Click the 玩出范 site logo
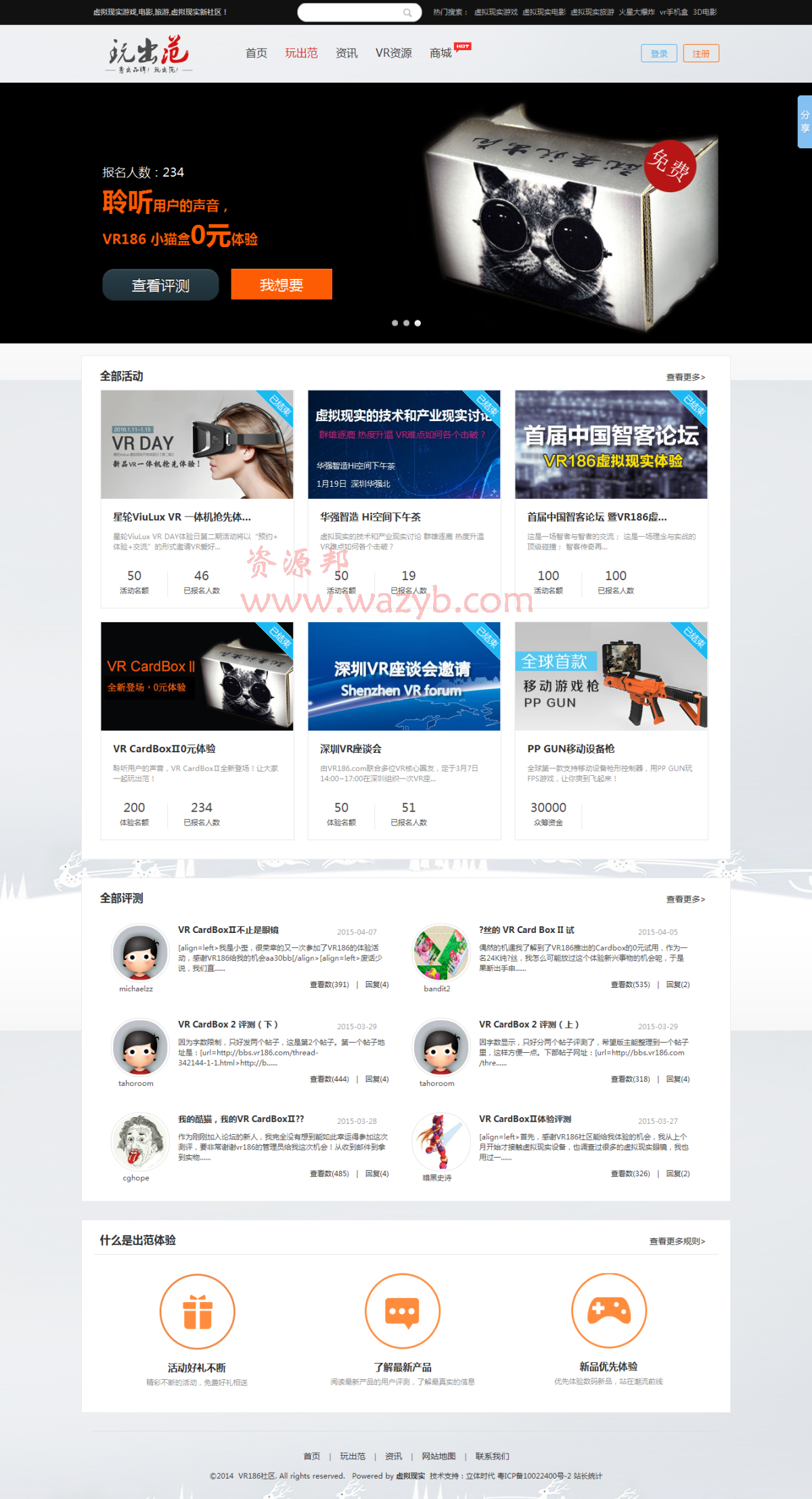This screenshot has height=1499, width=812. [x=149, y=54]
